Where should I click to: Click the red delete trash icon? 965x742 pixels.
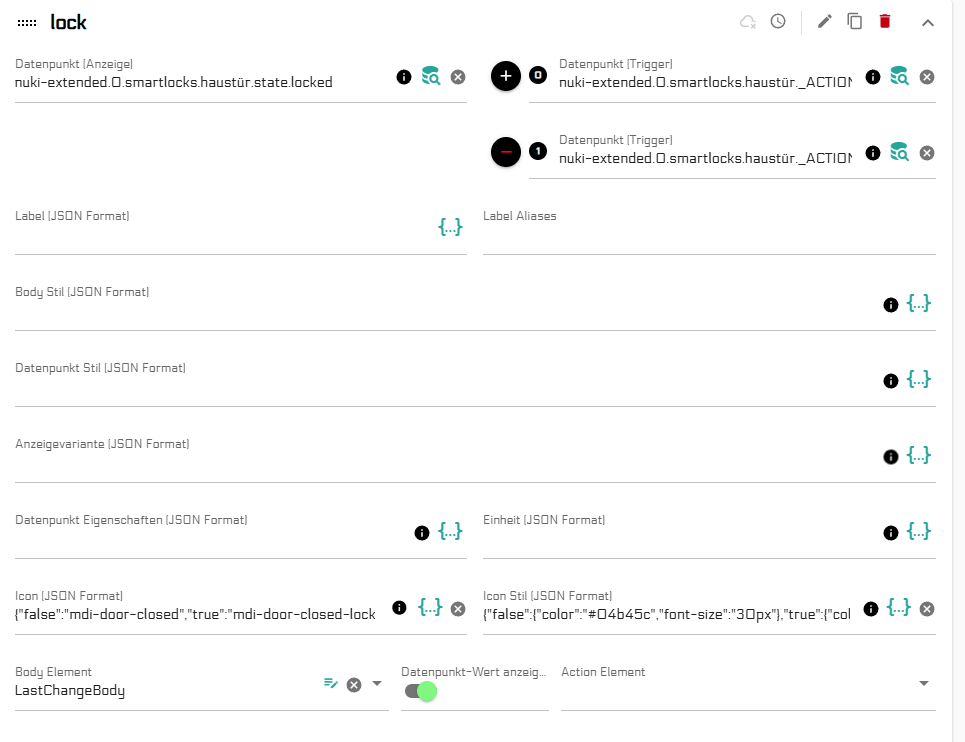pyautogui.click(x=884, y=21)
